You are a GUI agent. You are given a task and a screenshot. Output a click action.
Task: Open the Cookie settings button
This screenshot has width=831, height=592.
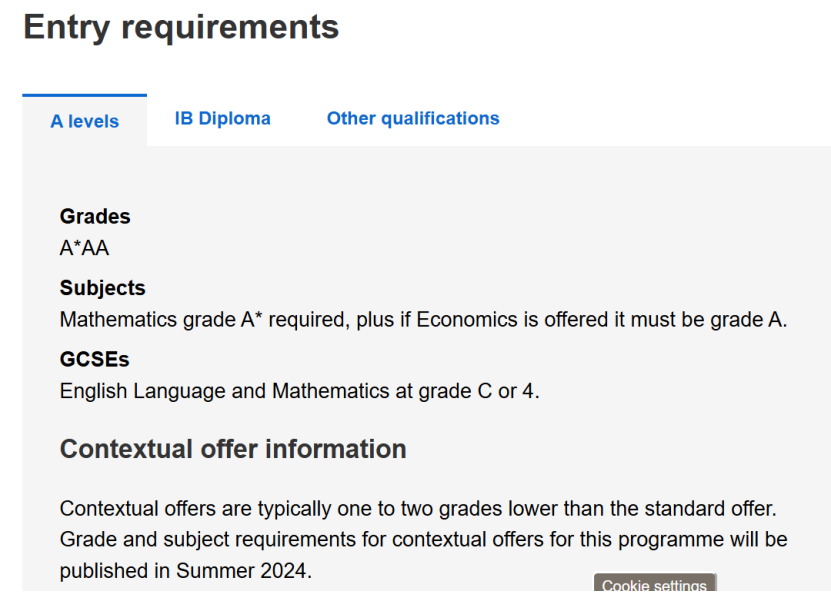[x=655, y=583]
